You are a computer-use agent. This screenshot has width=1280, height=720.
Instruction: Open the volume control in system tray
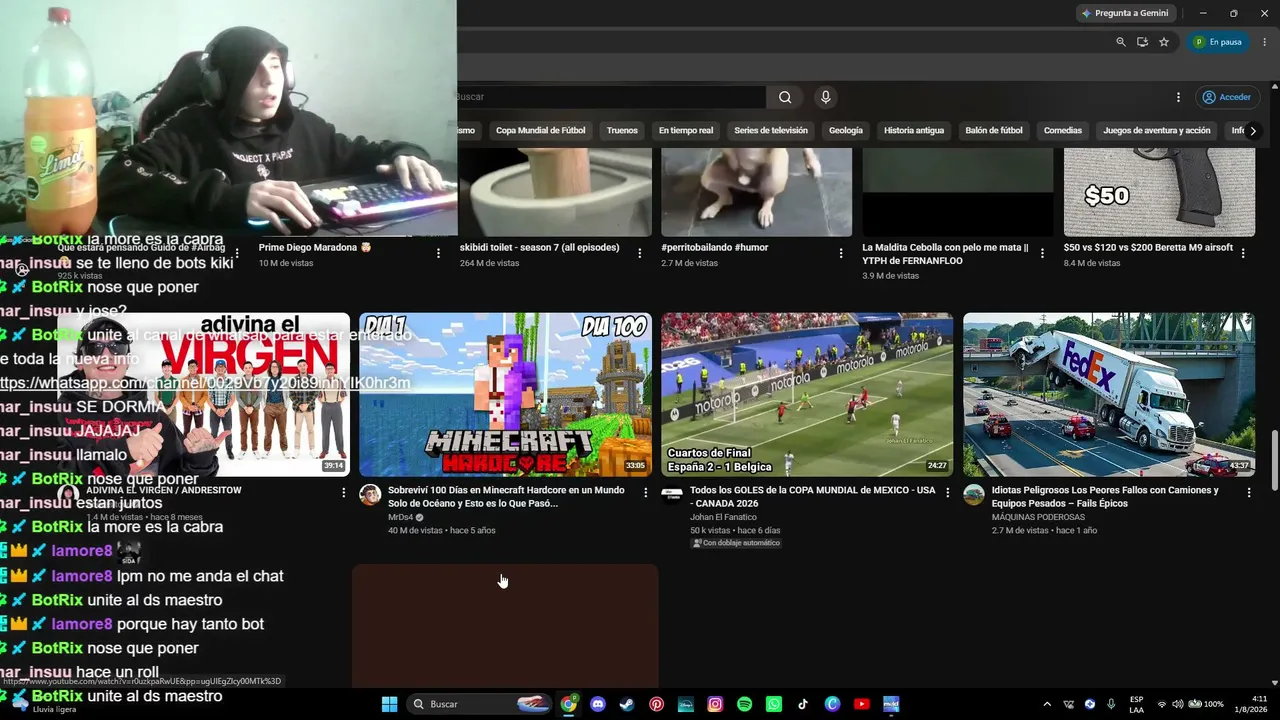pos(1177,704)
